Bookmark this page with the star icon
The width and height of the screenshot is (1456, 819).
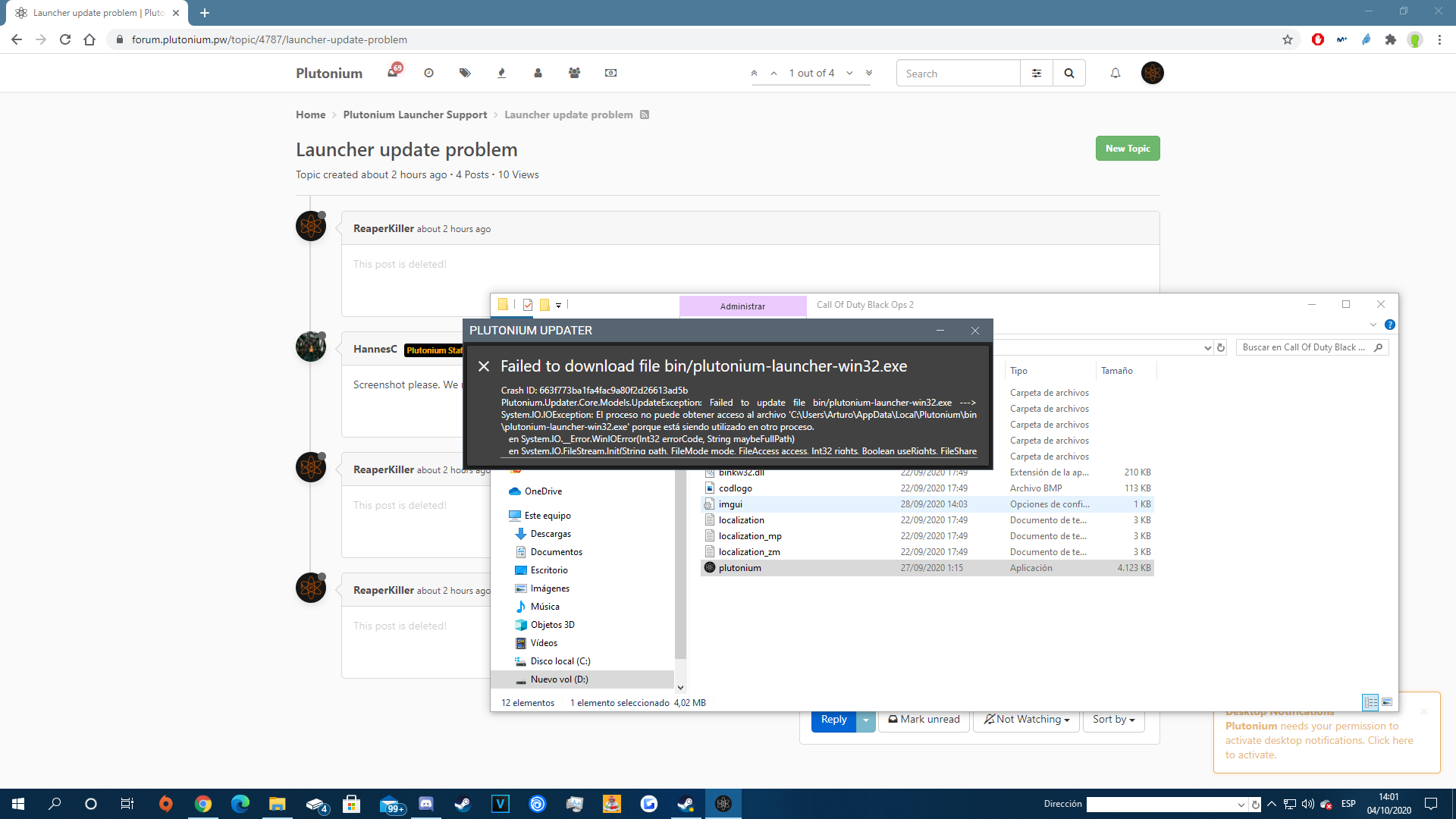pos(1288,39)
